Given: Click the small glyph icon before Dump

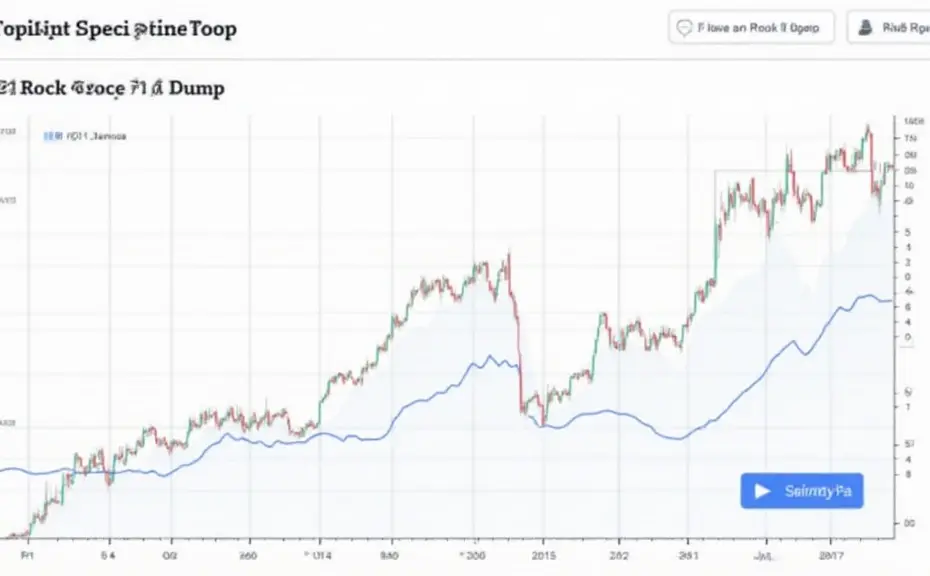Looking at the screenshot, I should pos(157,89).
